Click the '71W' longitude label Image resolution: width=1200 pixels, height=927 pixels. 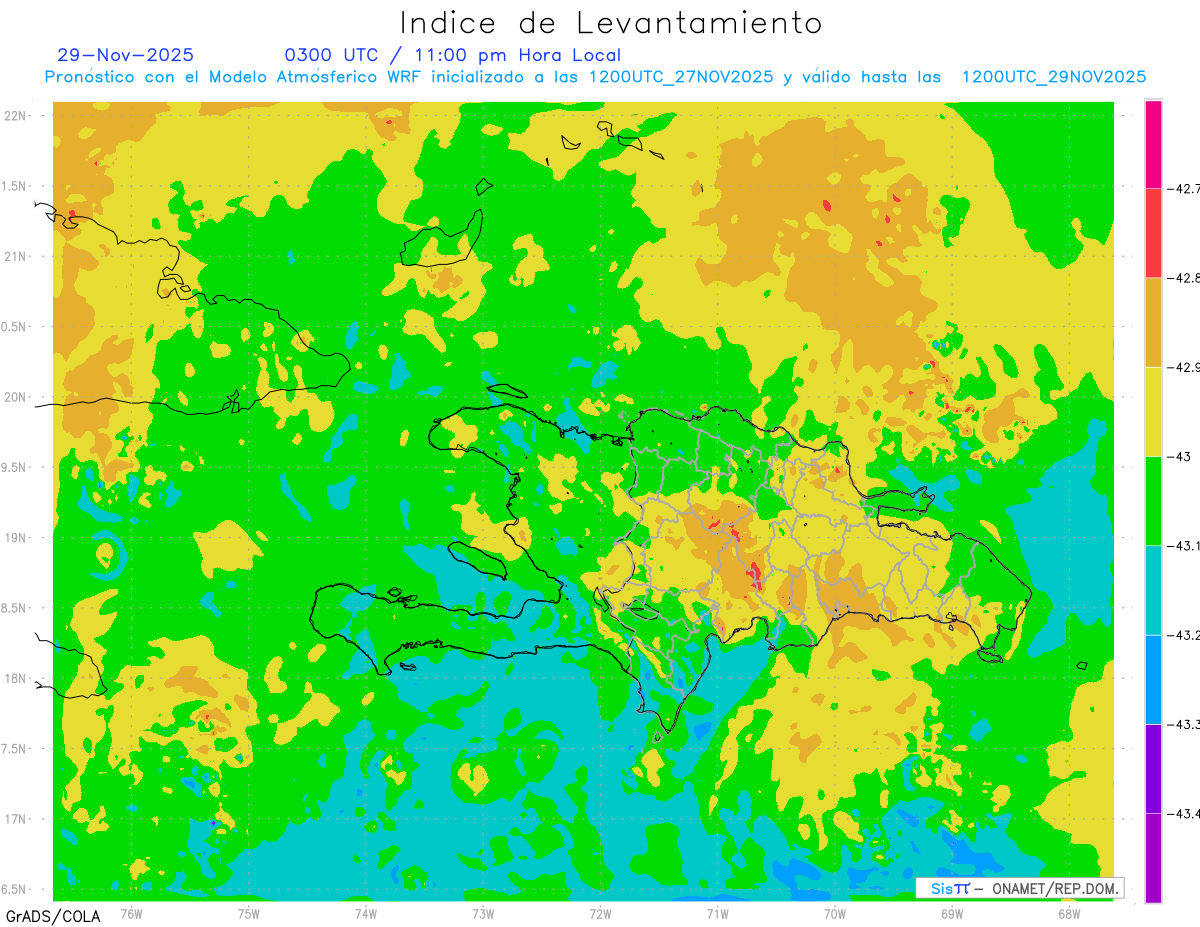pos(717,914)
